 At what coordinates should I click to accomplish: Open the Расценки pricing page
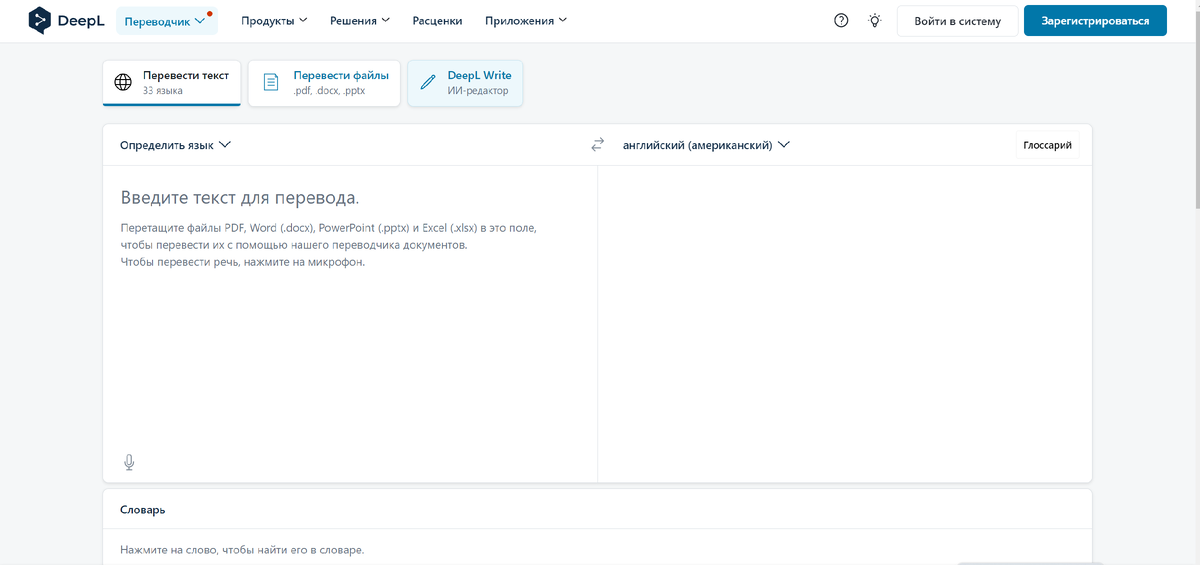point(438,20)
